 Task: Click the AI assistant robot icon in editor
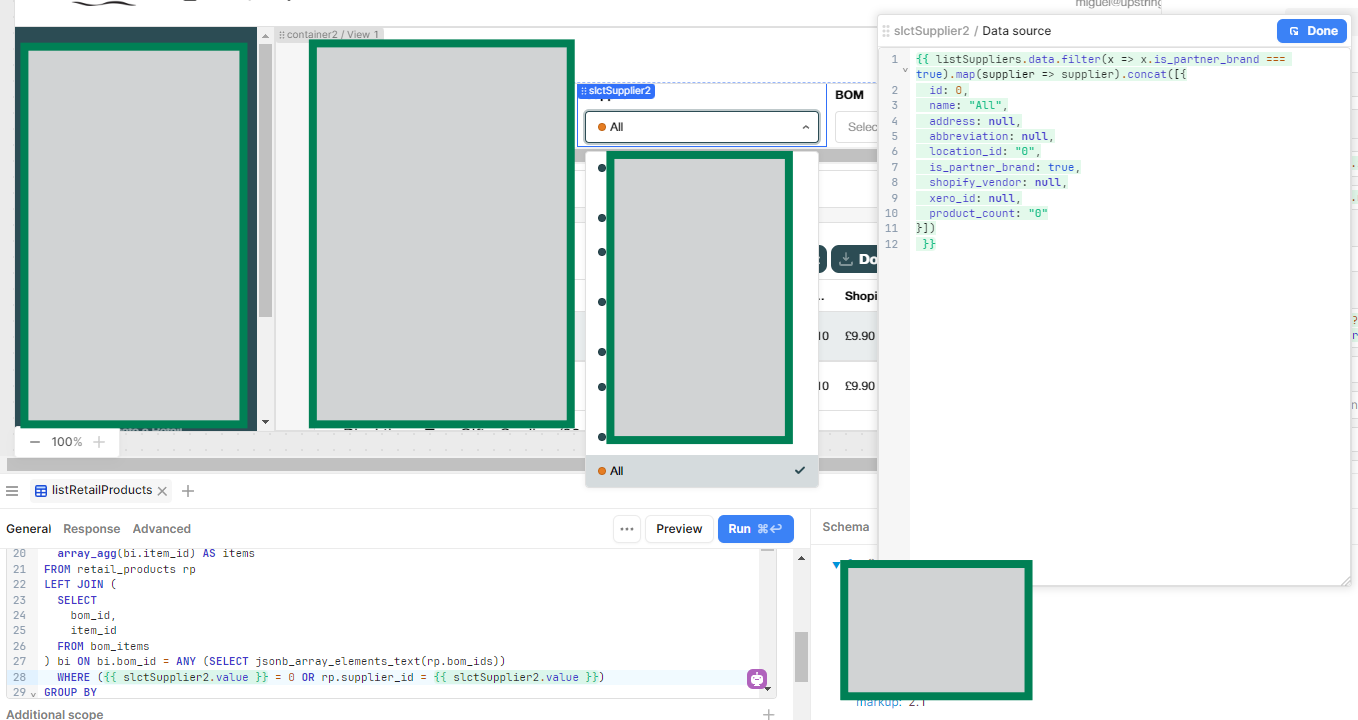point(757,679)
